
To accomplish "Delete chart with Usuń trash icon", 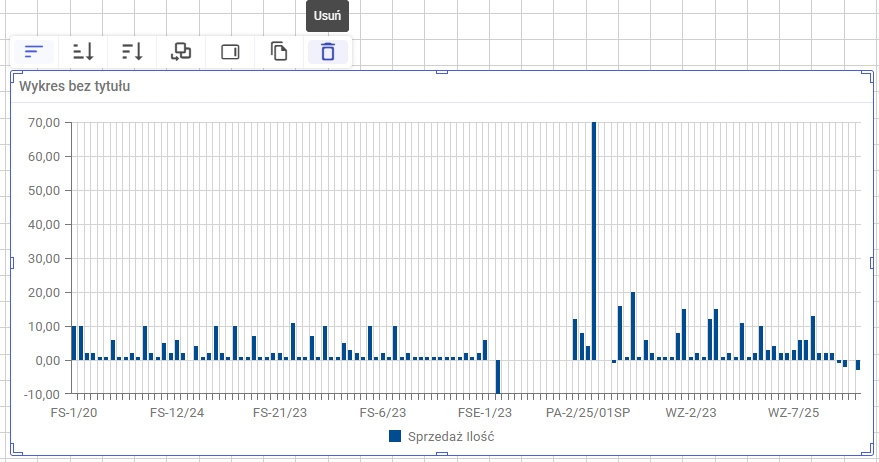I will (x=328, y=52).
